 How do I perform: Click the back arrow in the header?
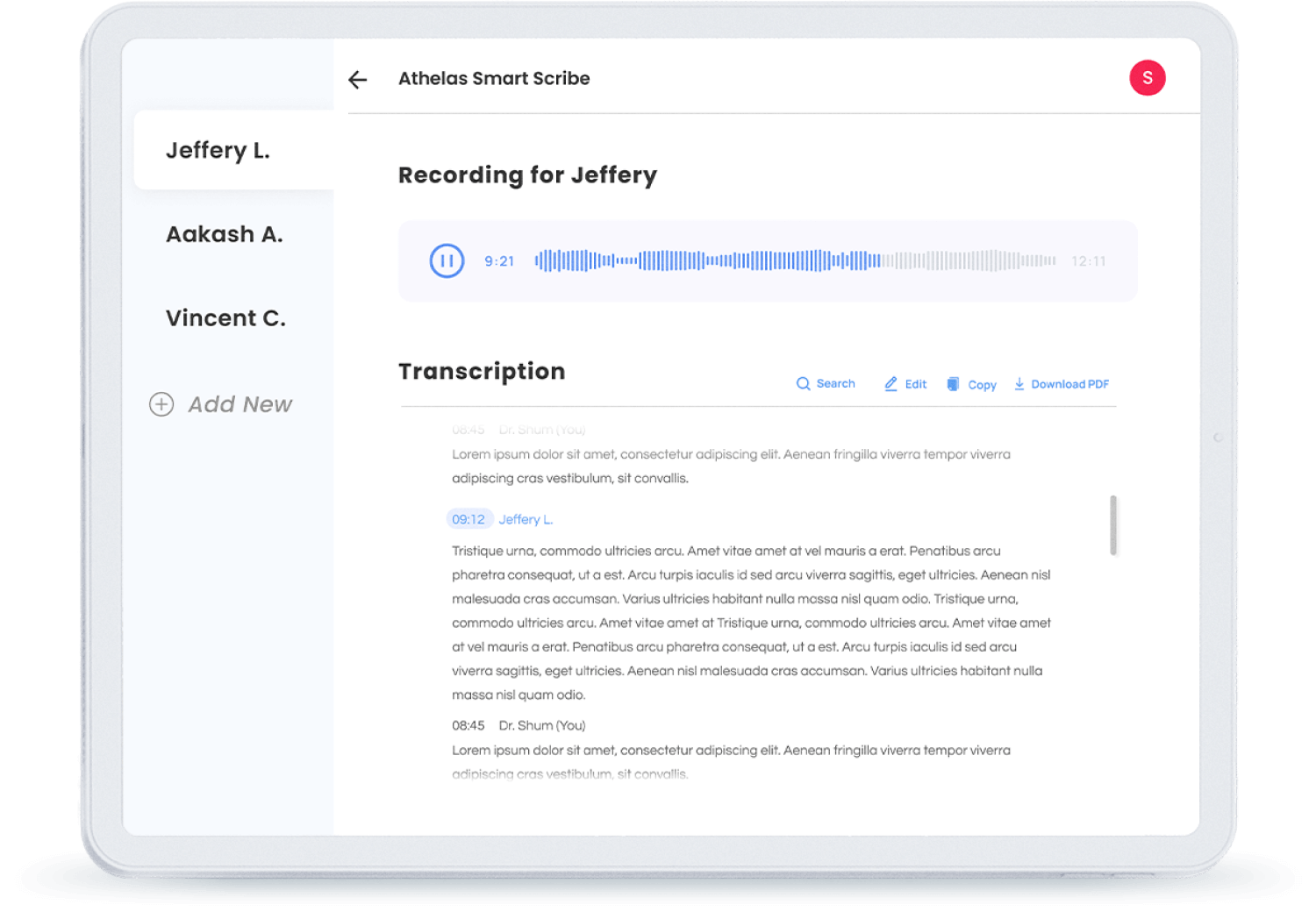coord(357,80)
